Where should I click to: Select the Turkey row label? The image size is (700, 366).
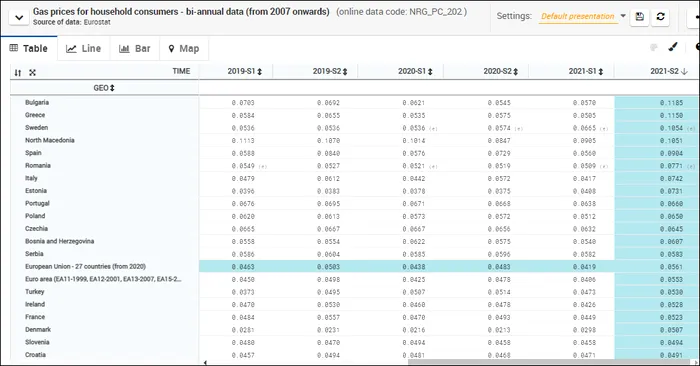click(34, 291)
